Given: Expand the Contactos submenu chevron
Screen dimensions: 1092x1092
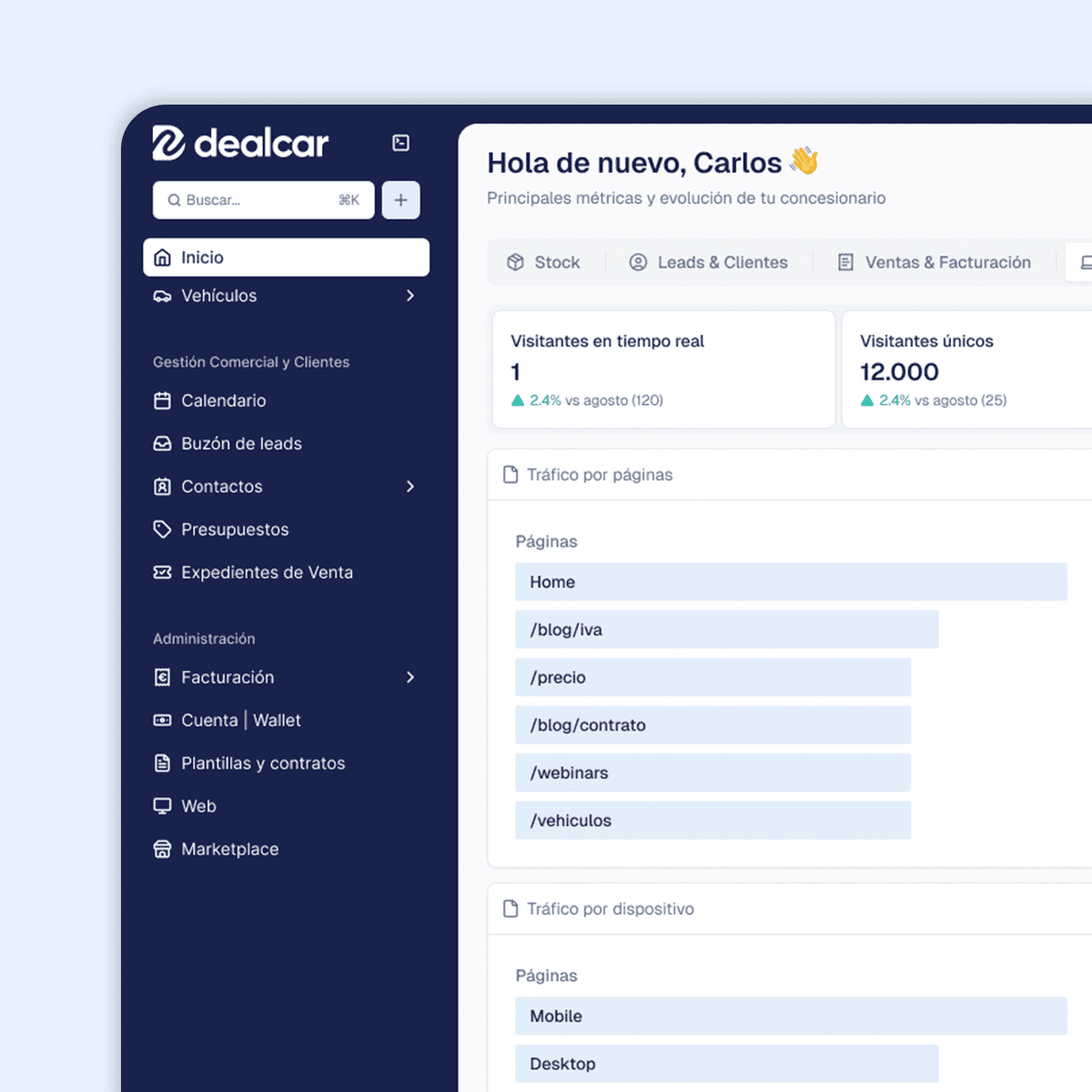Looking at the screenshot, I should [x=410, y=487].
